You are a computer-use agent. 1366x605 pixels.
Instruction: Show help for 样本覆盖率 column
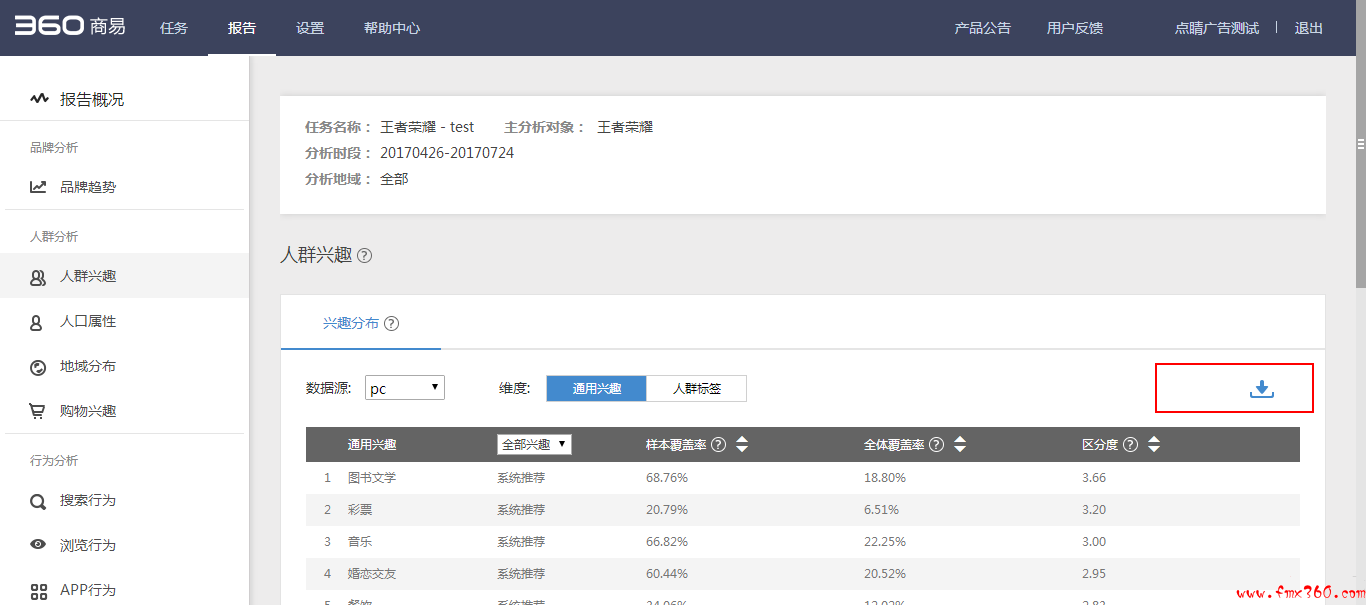718,445
